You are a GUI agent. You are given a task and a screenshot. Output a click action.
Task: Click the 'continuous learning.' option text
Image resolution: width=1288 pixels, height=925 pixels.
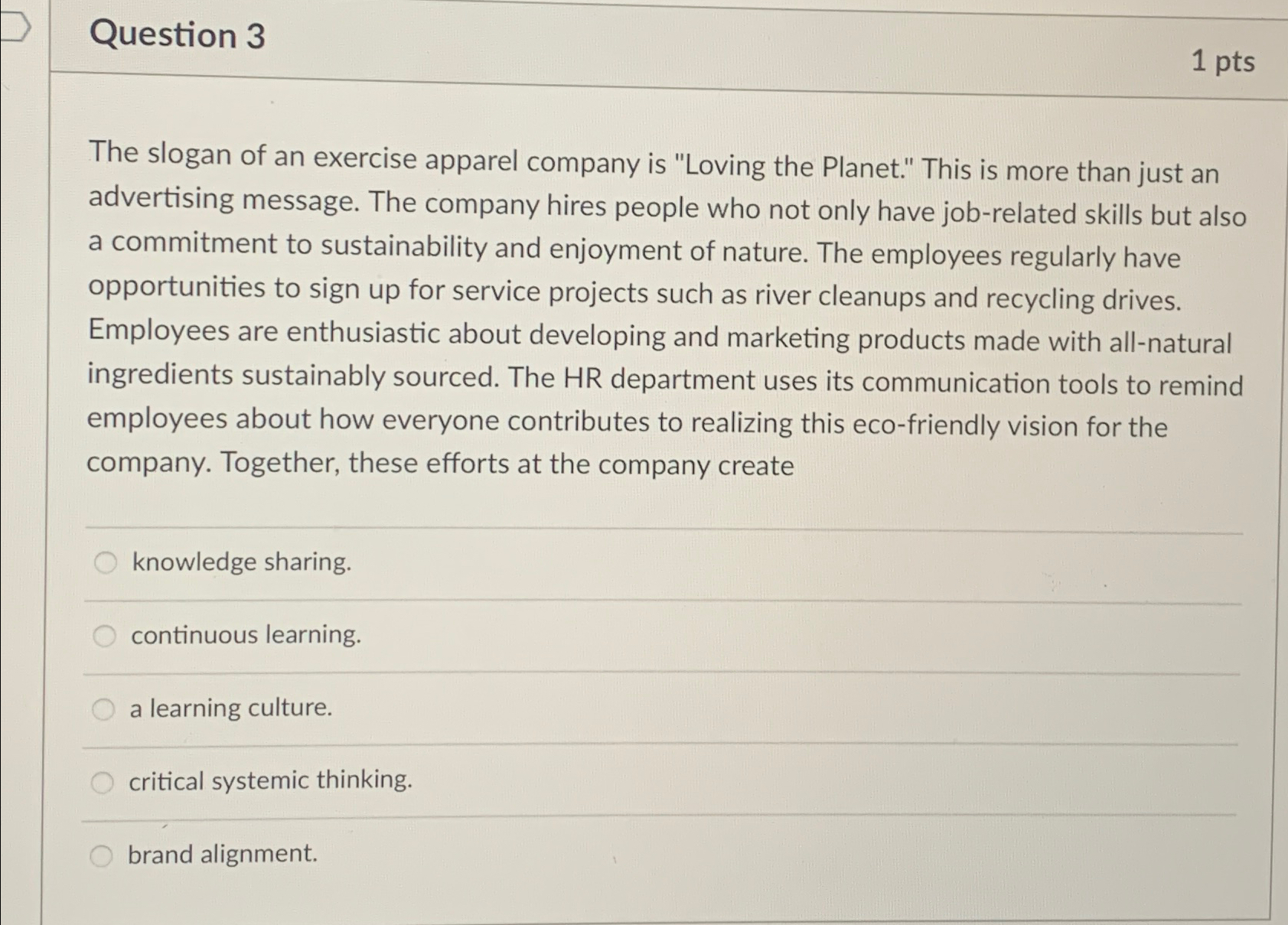click(246, 635)
